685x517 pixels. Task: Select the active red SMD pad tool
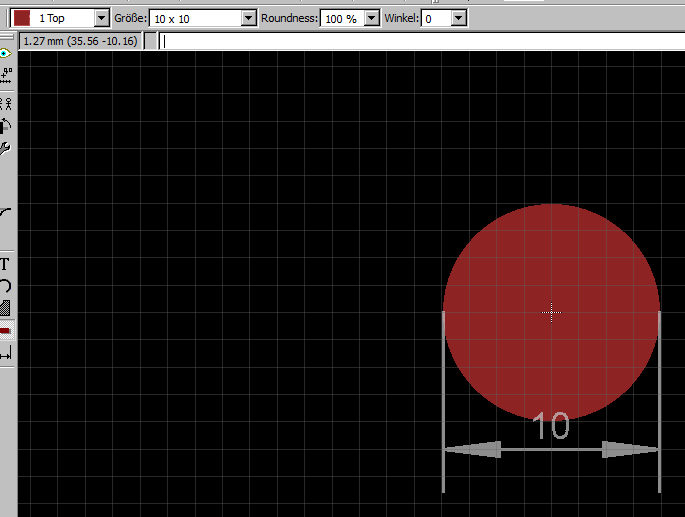(x=6, y=330)
